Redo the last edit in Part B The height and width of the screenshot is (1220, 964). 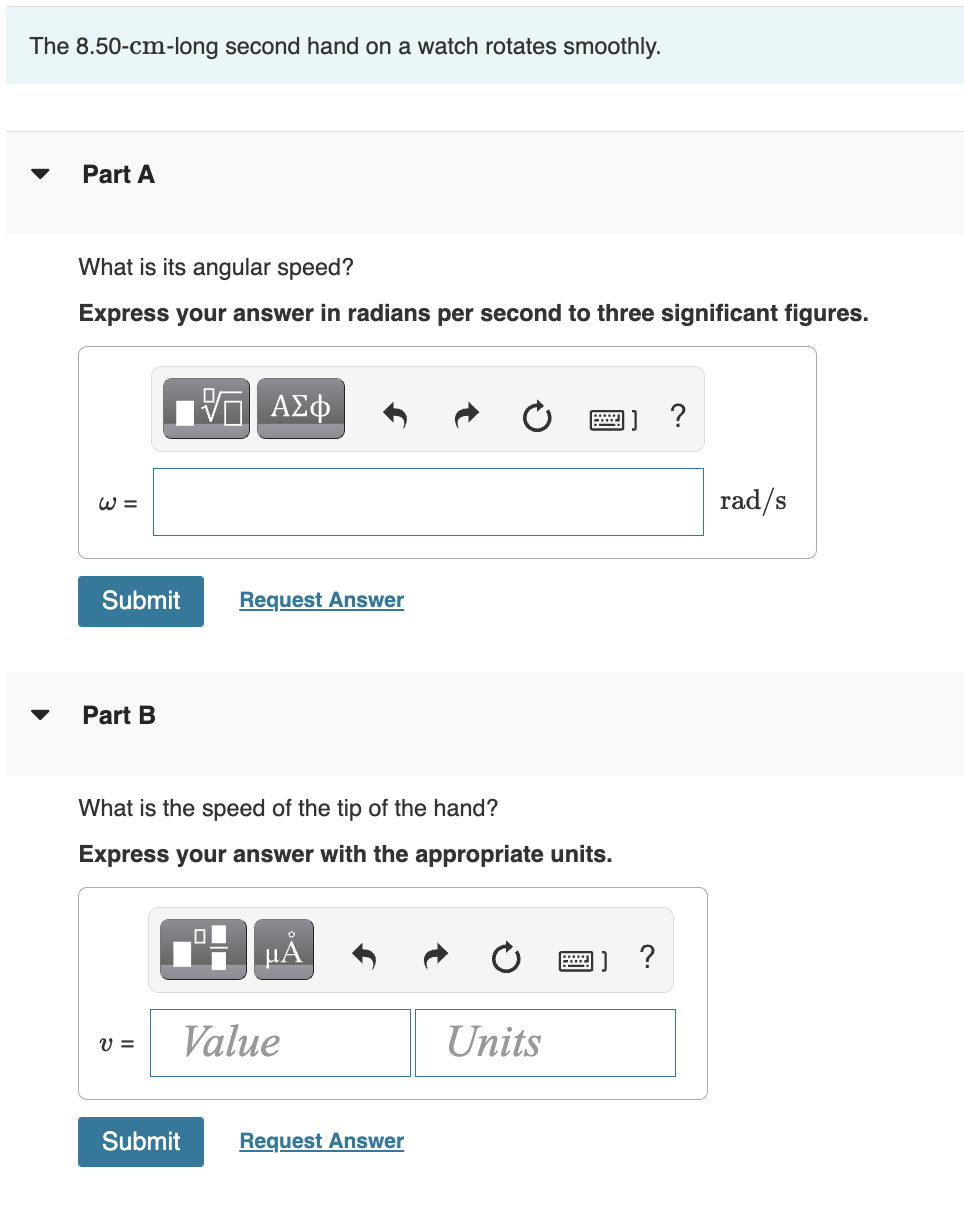point(436,957)
